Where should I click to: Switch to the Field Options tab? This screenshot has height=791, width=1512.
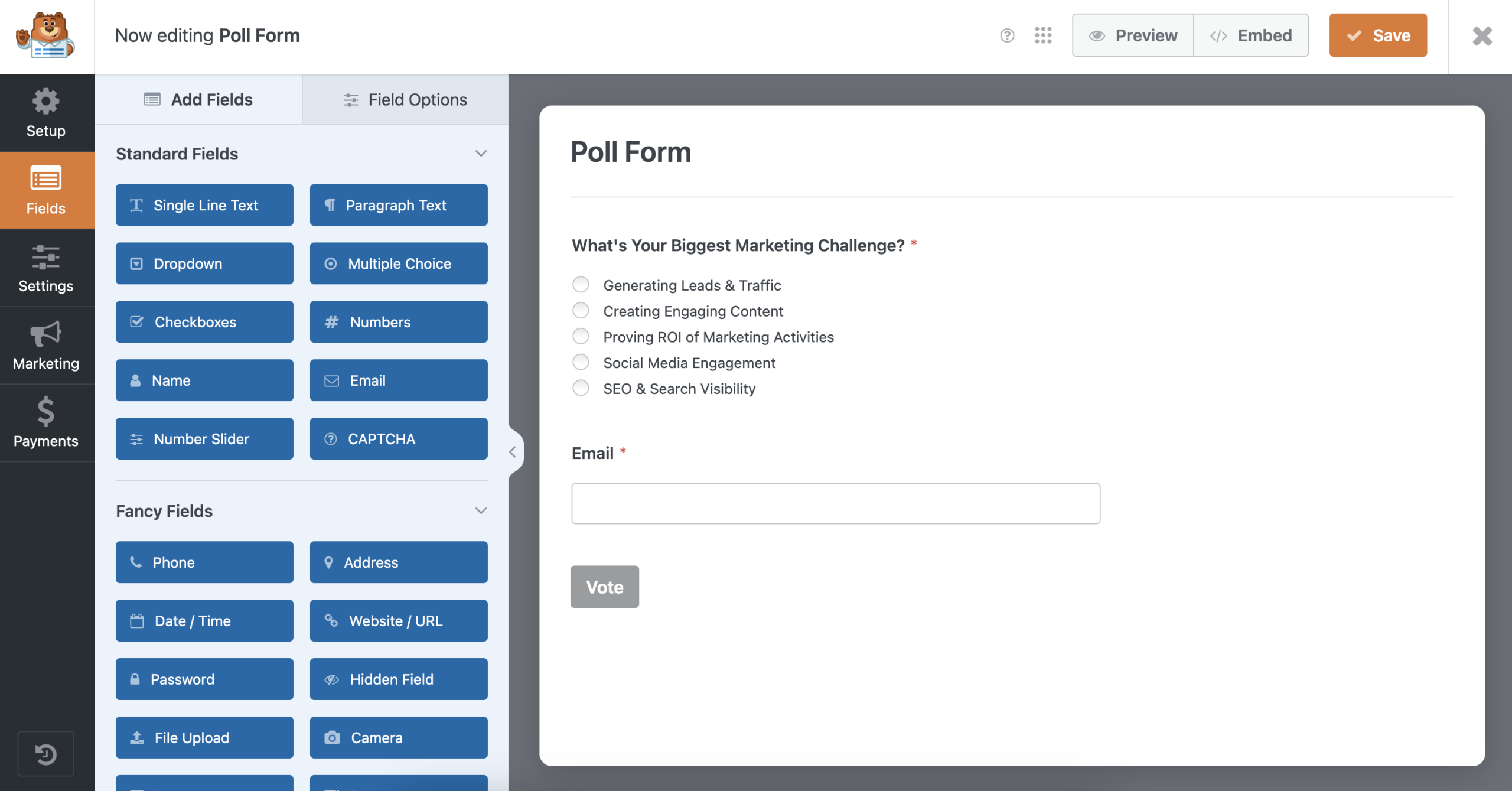405,100
